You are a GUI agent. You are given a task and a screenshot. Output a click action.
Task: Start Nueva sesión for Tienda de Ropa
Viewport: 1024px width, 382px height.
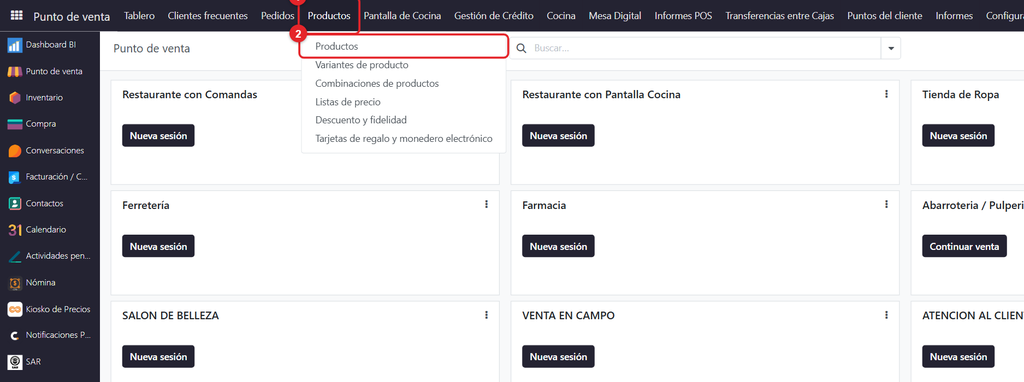(x=958, y=136)
